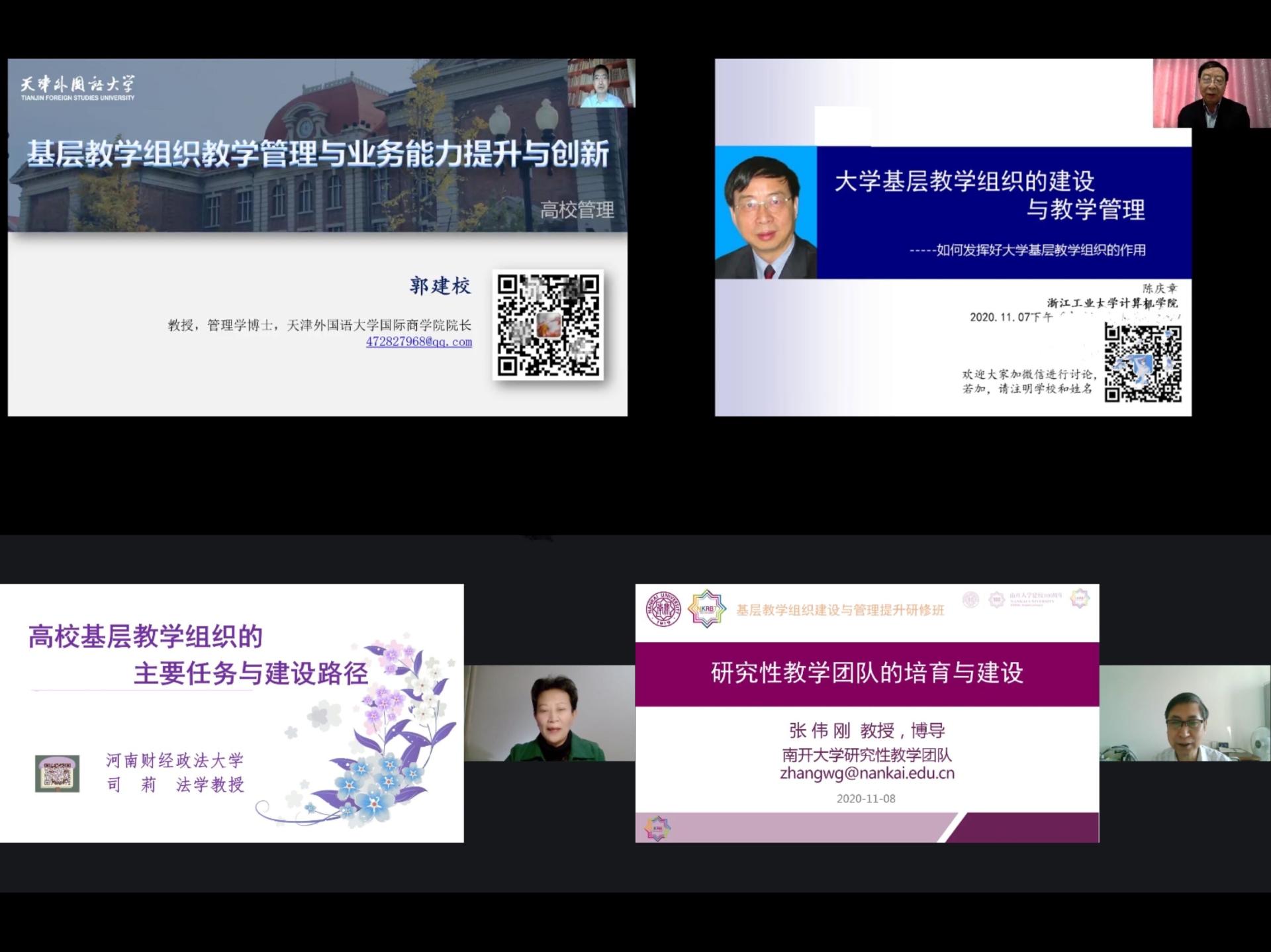Click the QR code on 陈庆章's slide
1271x952 pixels.
tap(1143, 363)
